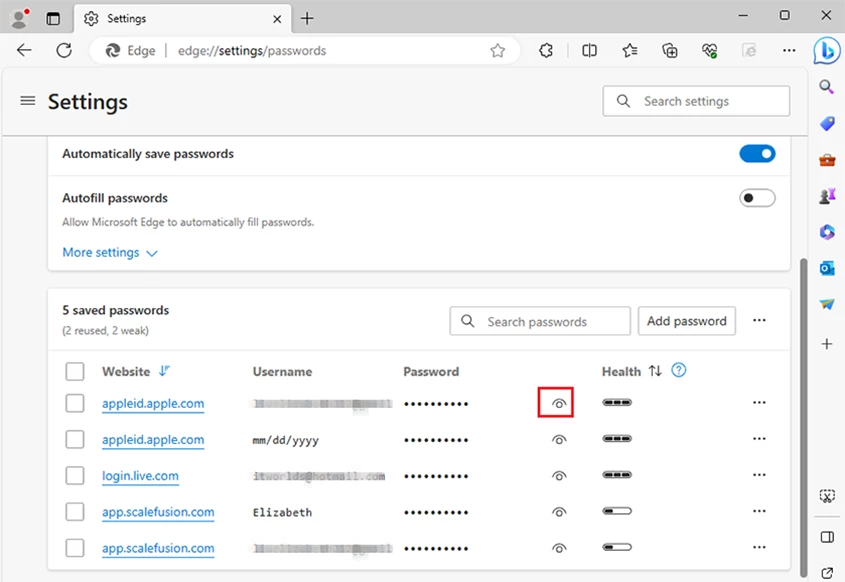Open more actions for login.live.com row
This screenshot has height=582, width=845.
point(759,475)
